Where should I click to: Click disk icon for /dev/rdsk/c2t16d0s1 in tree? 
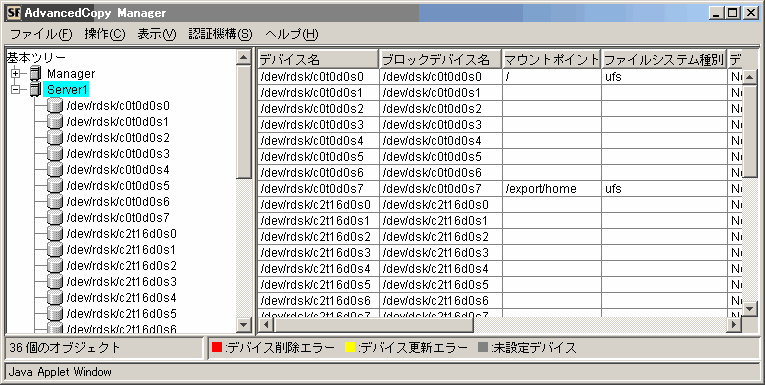[x=55, y=250]
